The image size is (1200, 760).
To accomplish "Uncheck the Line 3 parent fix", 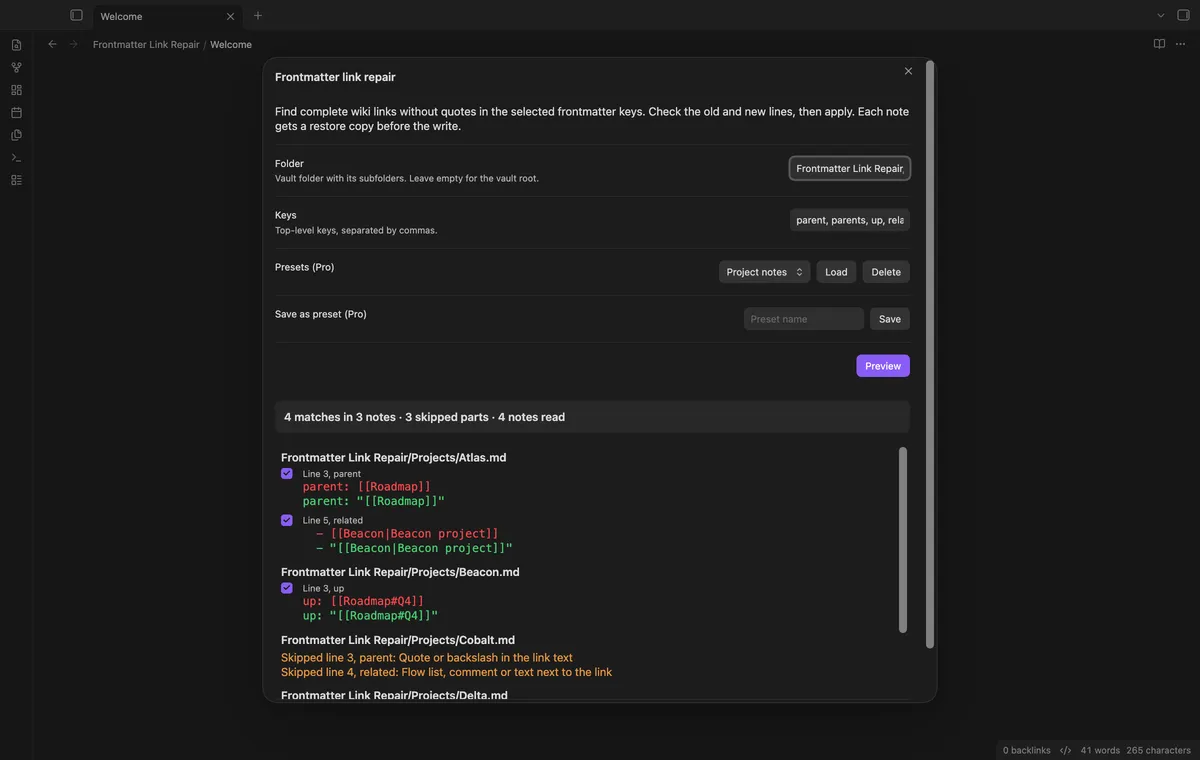I will 287,473.
